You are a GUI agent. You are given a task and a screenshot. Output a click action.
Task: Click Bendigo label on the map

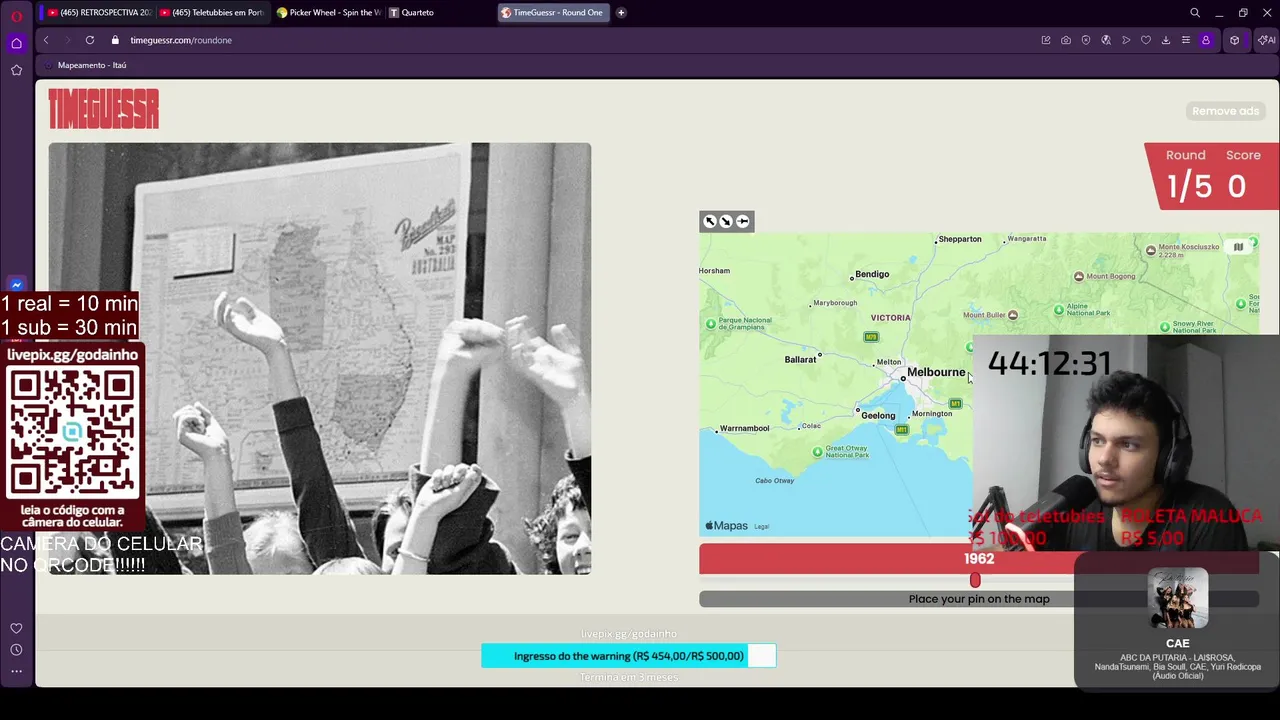click(x=871, y=274)
